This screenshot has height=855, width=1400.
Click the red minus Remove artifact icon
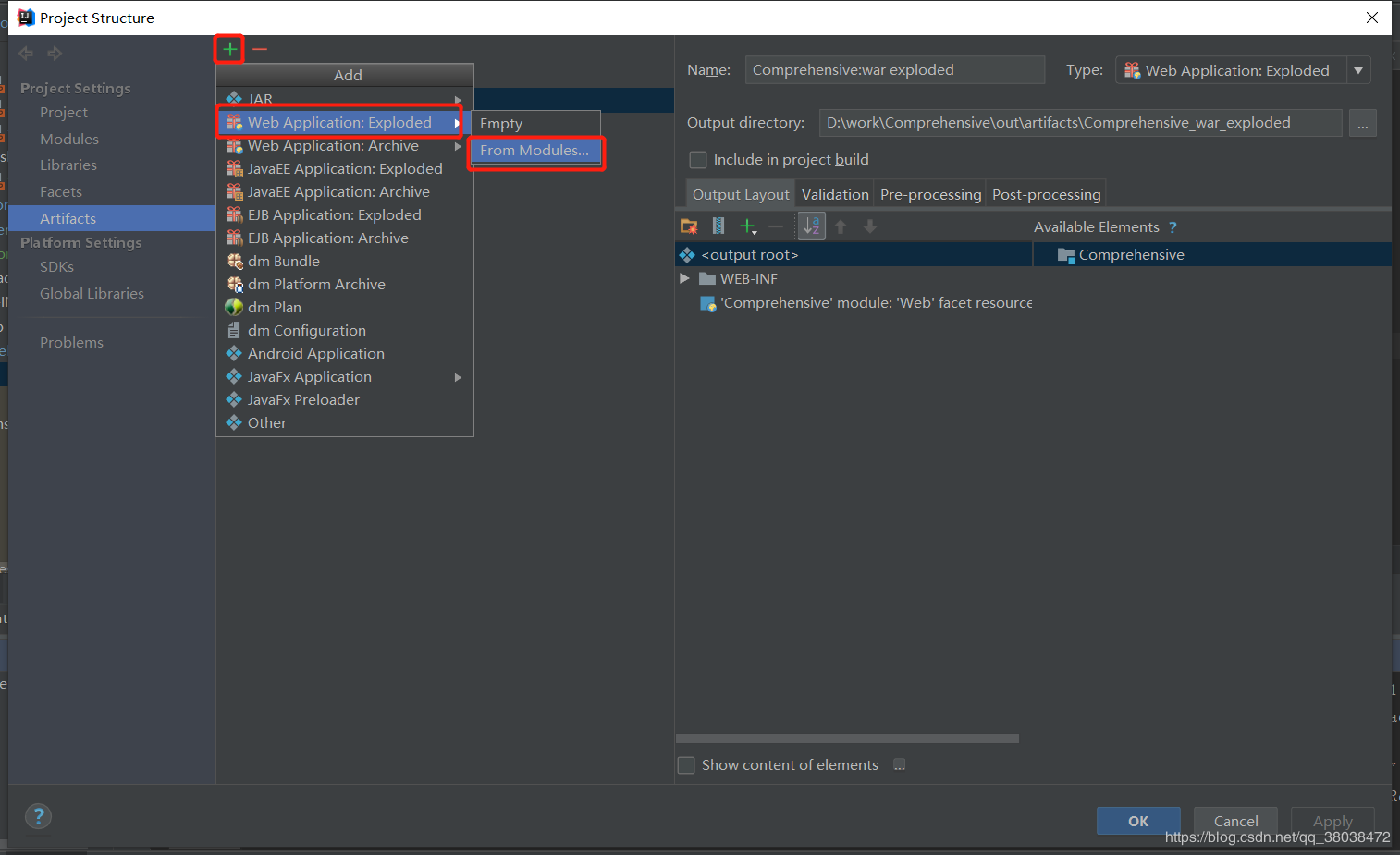coord(260,49)
